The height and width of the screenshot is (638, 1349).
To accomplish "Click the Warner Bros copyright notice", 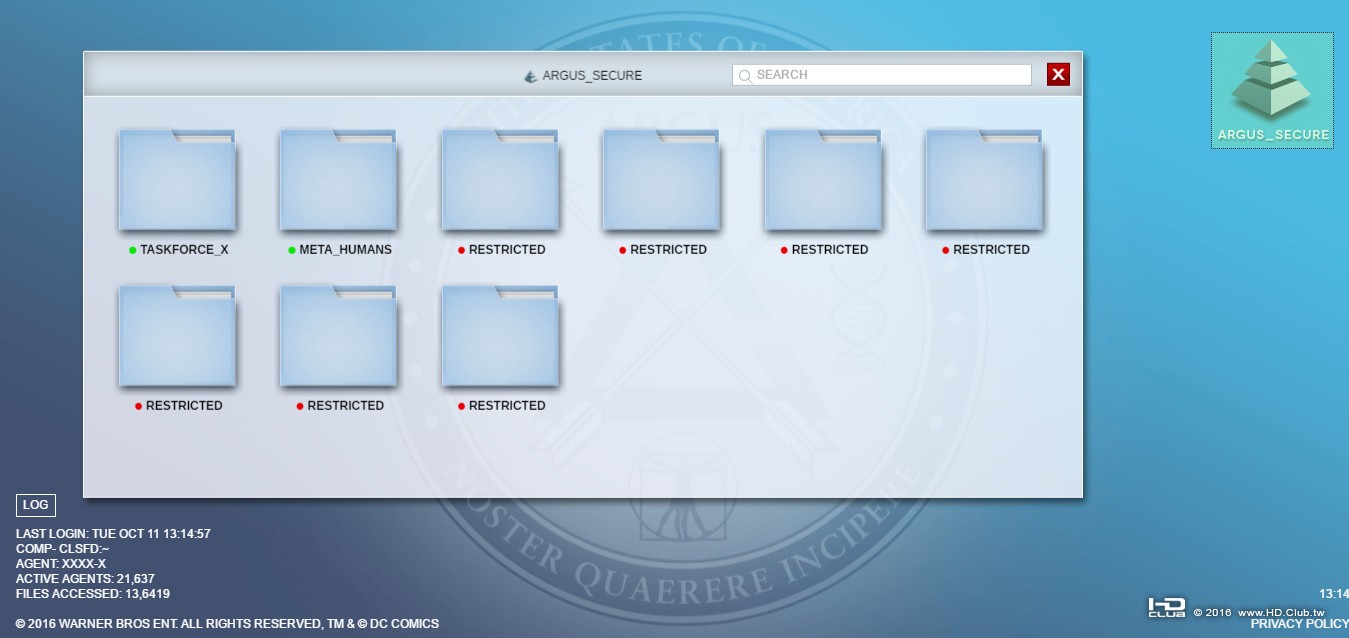I will [x=227, y=624].
